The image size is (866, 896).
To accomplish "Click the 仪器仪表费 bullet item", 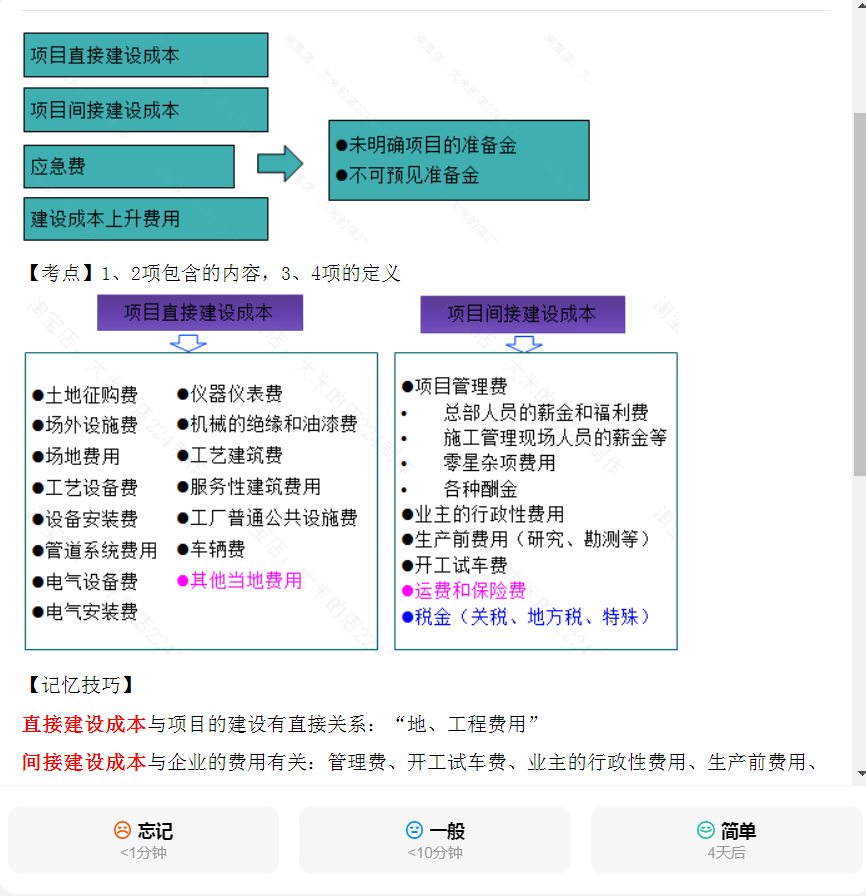I will tap(230, 394).
